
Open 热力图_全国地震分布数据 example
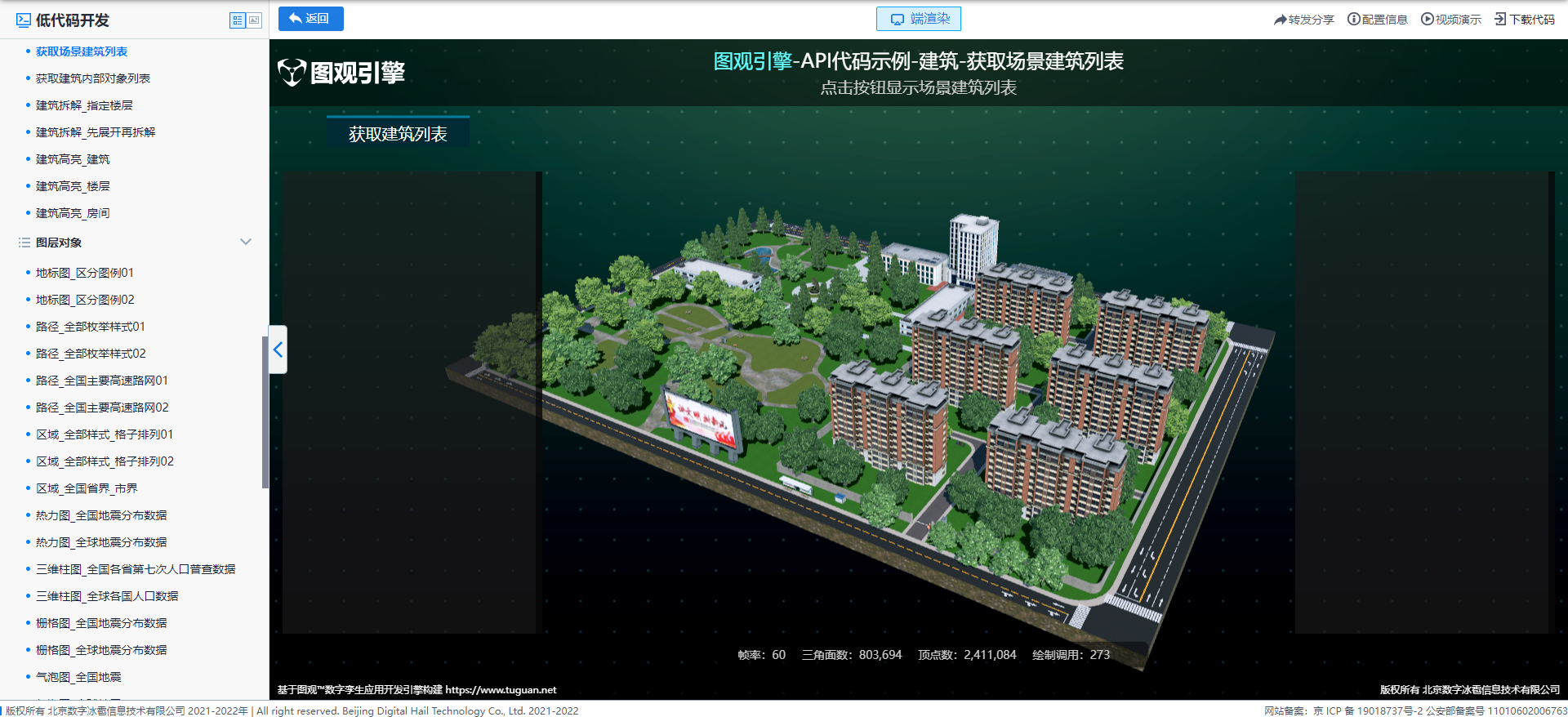101,515
